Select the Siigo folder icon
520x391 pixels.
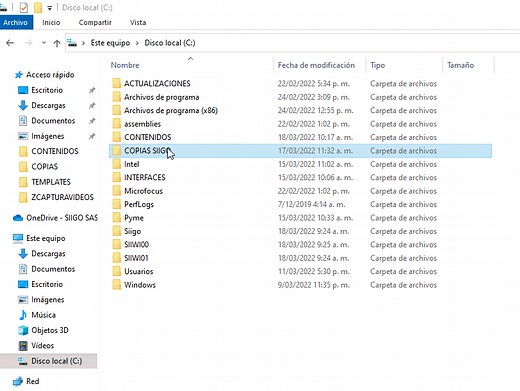117,231
